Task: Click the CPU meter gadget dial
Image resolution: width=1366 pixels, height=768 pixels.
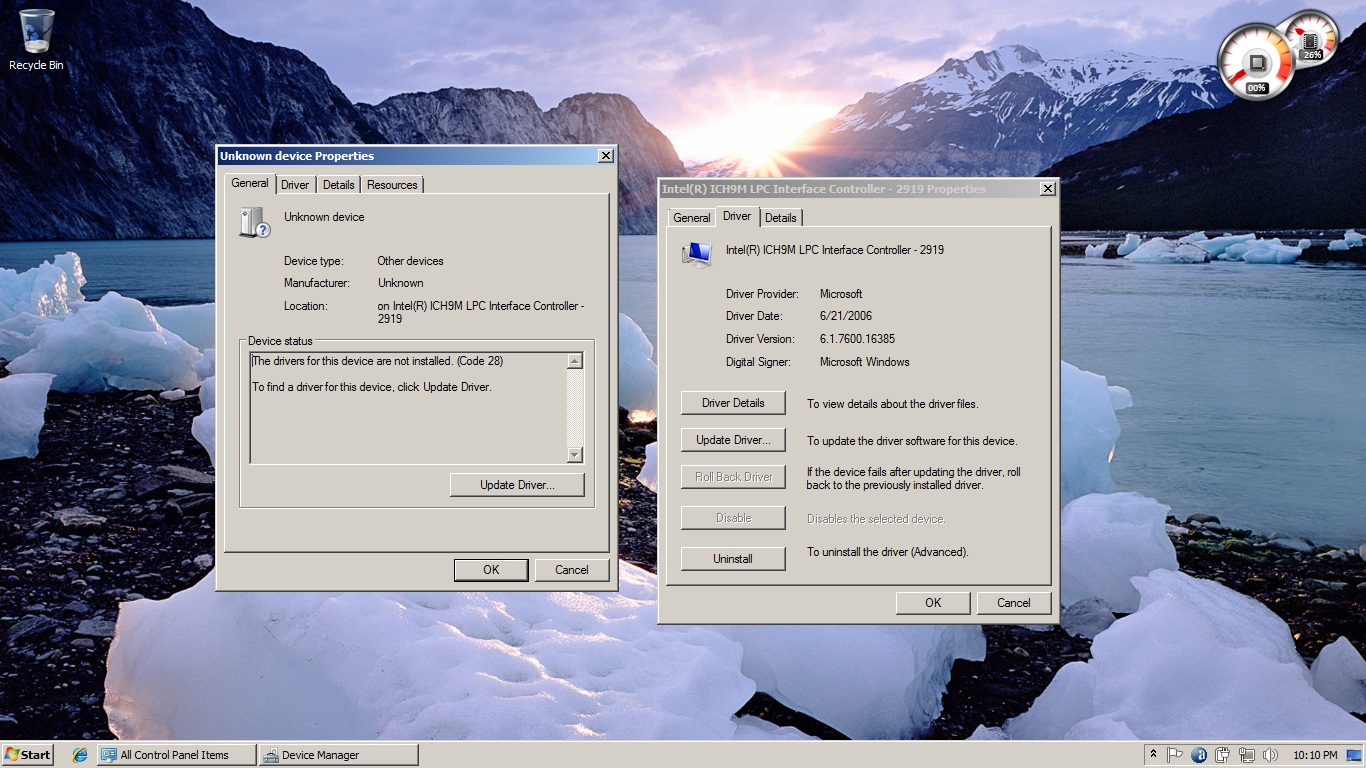Action: (x=1256, y=62)
